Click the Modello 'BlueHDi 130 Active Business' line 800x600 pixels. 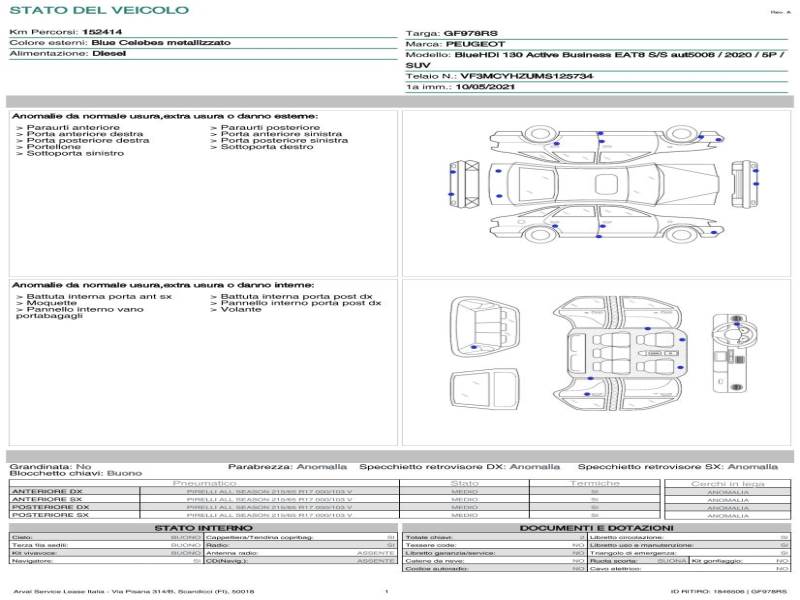pos(597,55)
